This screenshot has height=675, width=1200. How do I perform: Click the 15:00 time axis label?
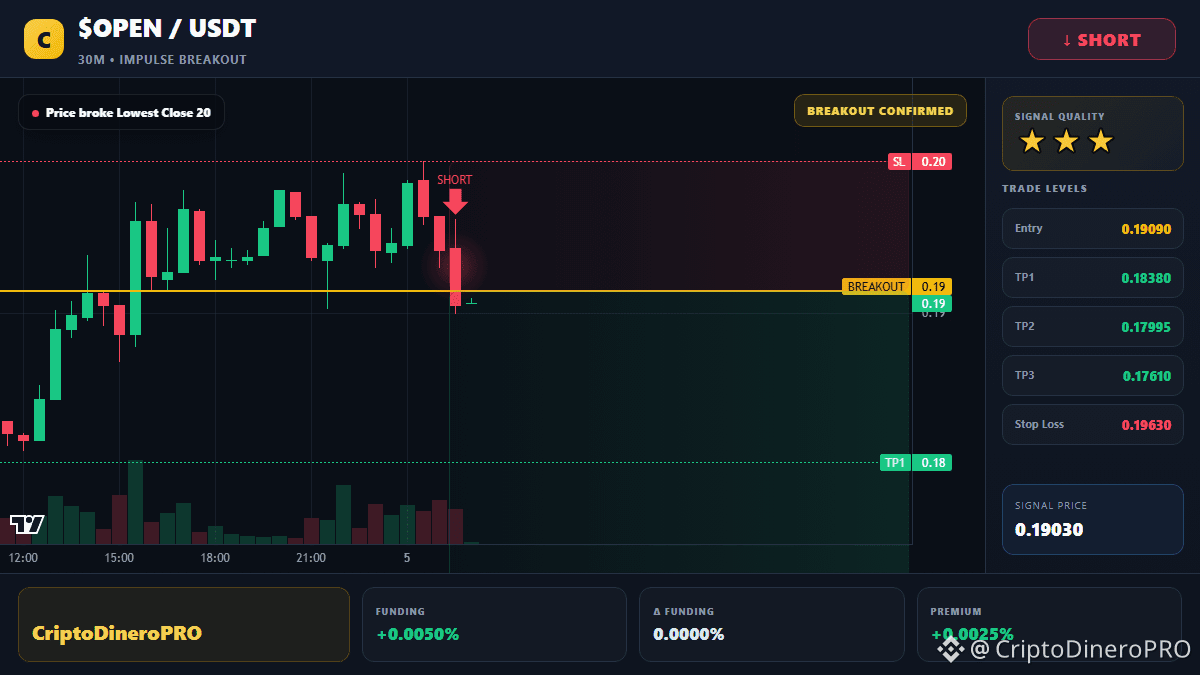coord(119,558)
